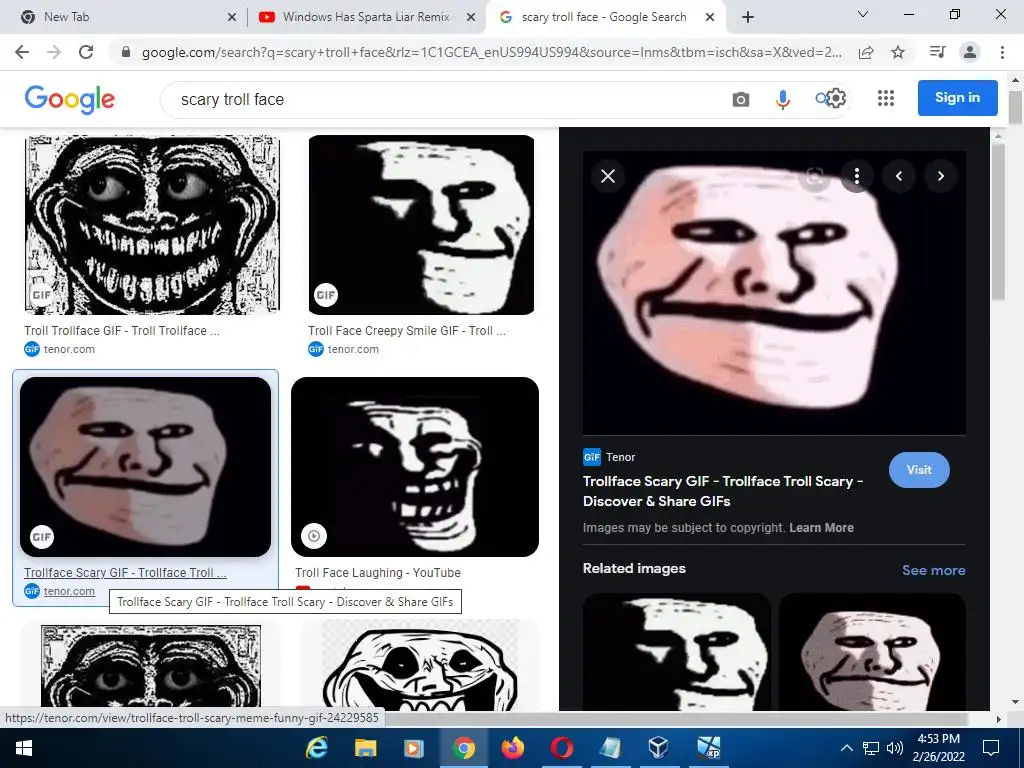
Task: Open the second related image with the pinkish face
Action: [x=872, y=652]
